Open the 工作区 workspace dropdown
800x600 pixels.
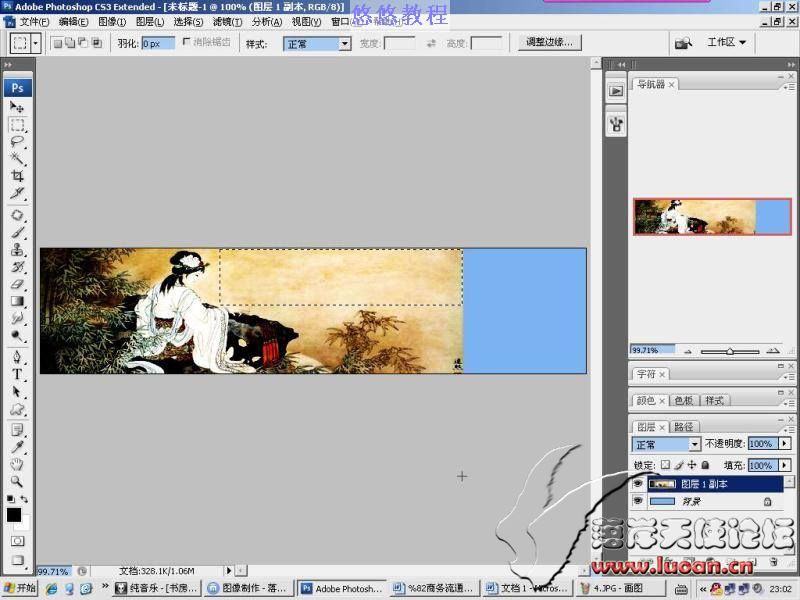click(x=726, y=42)
